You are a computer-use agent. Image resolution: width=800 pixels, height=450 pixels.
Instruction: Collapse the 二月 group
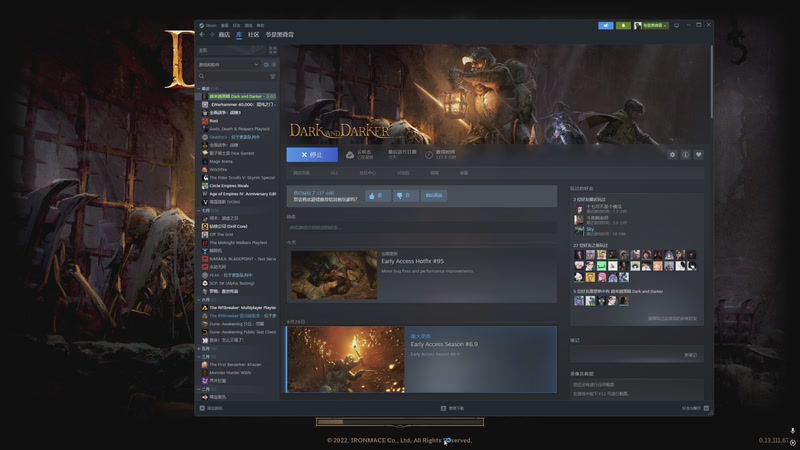(x=199, y=389)
